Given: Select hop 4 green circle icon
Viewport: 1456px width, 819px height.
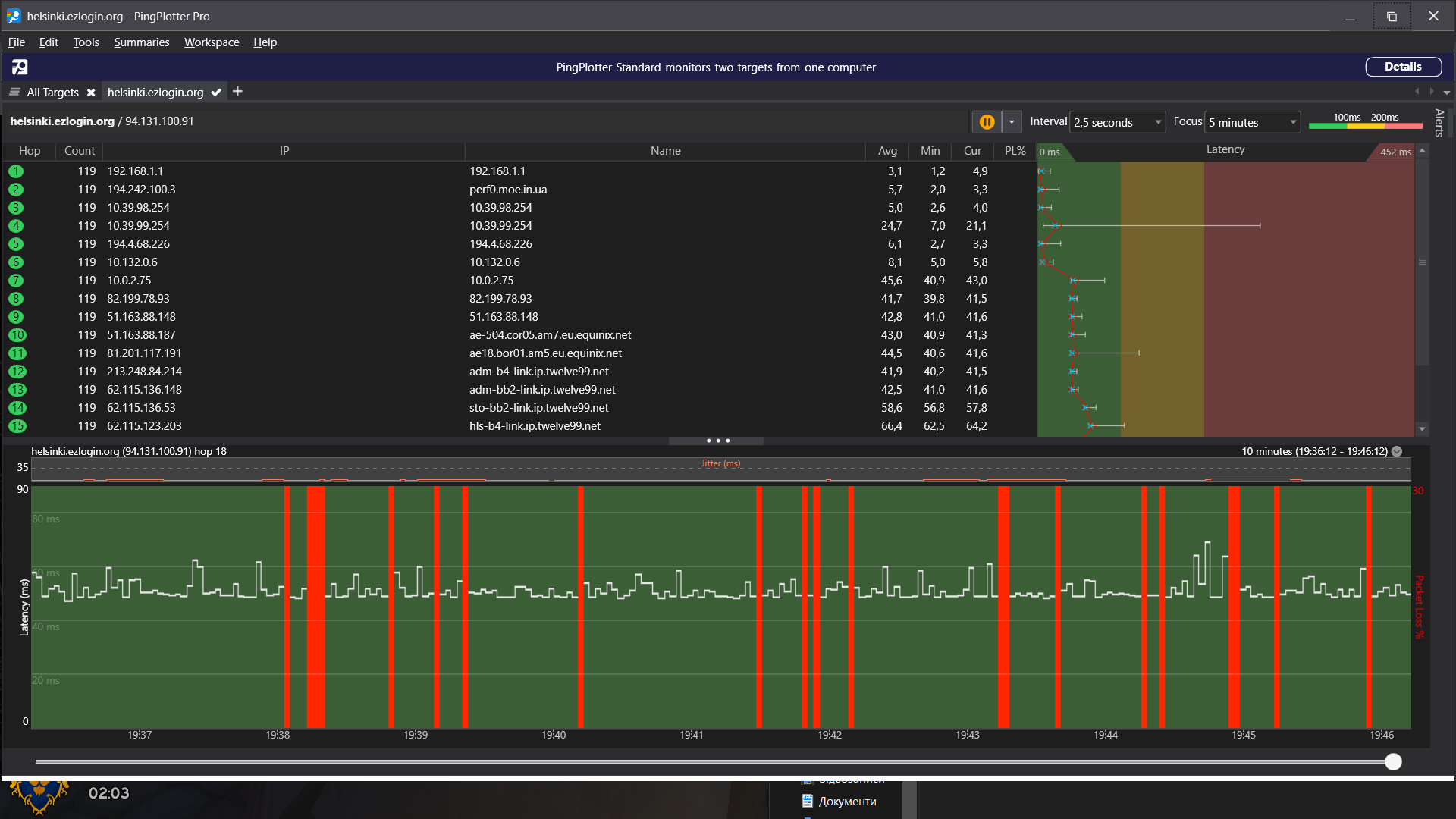Looking at the screenshot, I should point(16,226).
